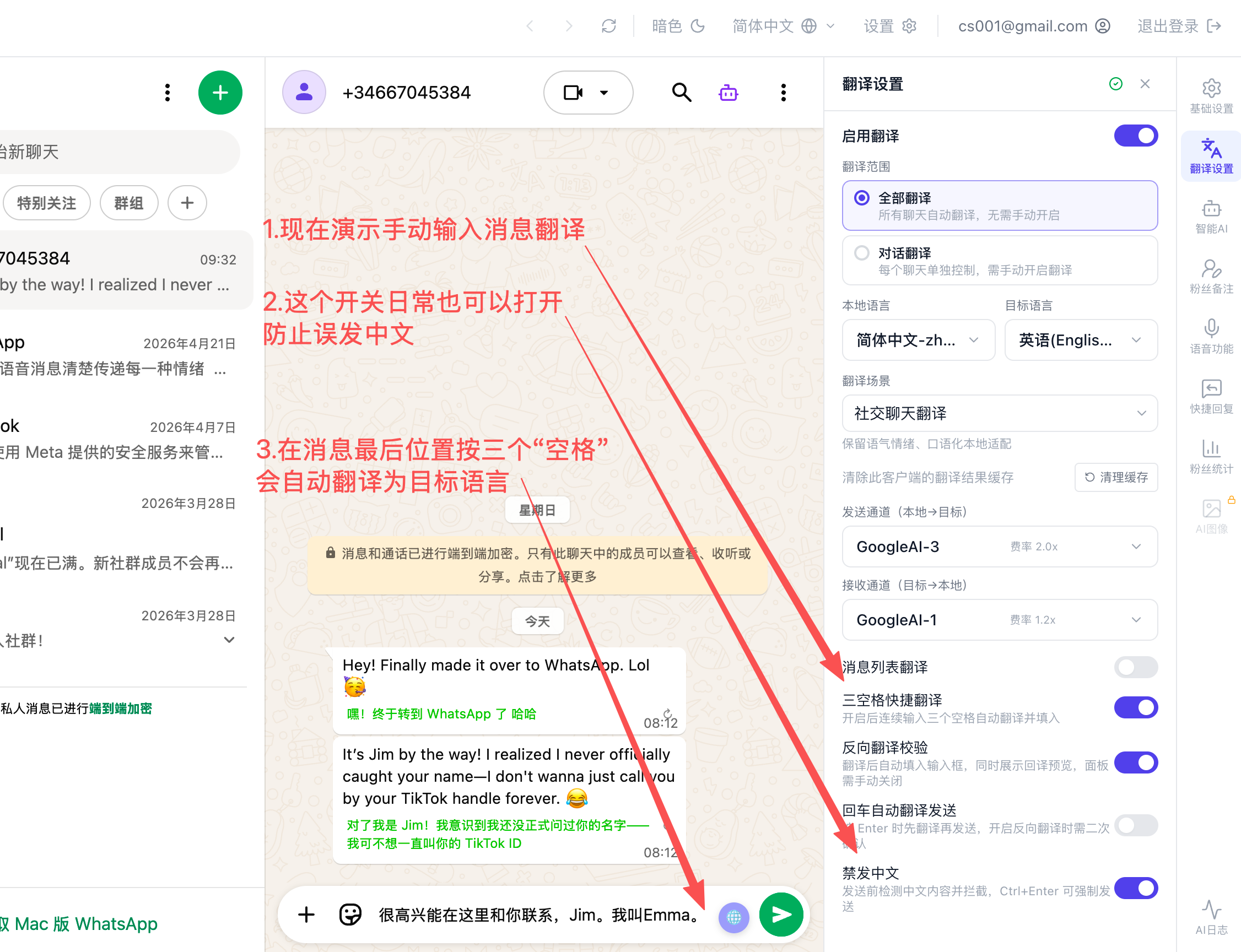This screenshot has height=952, width=1241.
Task: Toggle the 反向翻译校验 switch
Action: point(1136,762)
